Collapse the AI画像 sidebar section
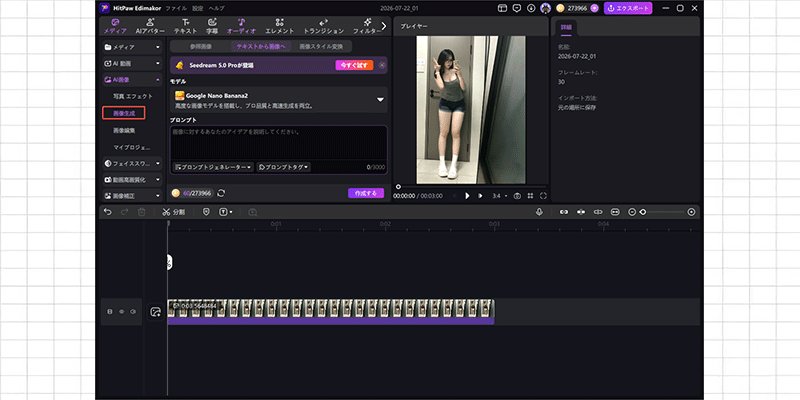800x400 pixels. coord(132,80)
